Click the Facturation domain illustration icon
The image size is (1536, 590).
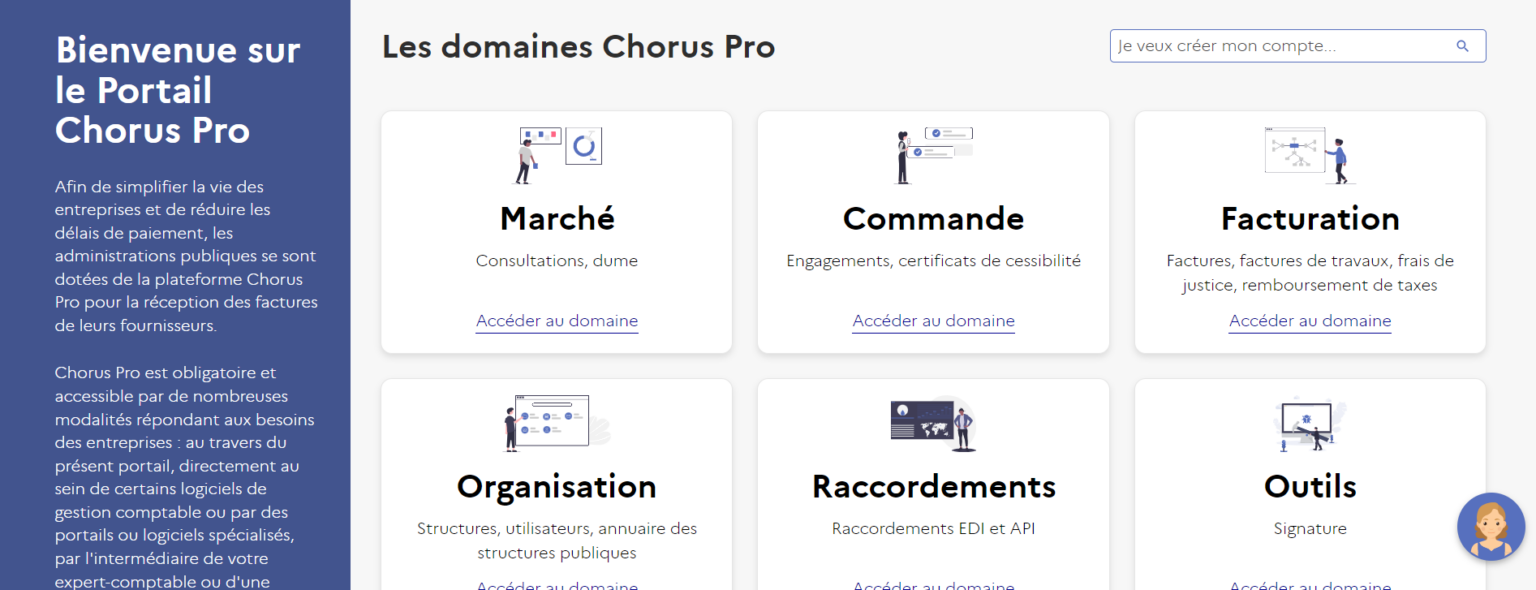tap(1309, 152)
